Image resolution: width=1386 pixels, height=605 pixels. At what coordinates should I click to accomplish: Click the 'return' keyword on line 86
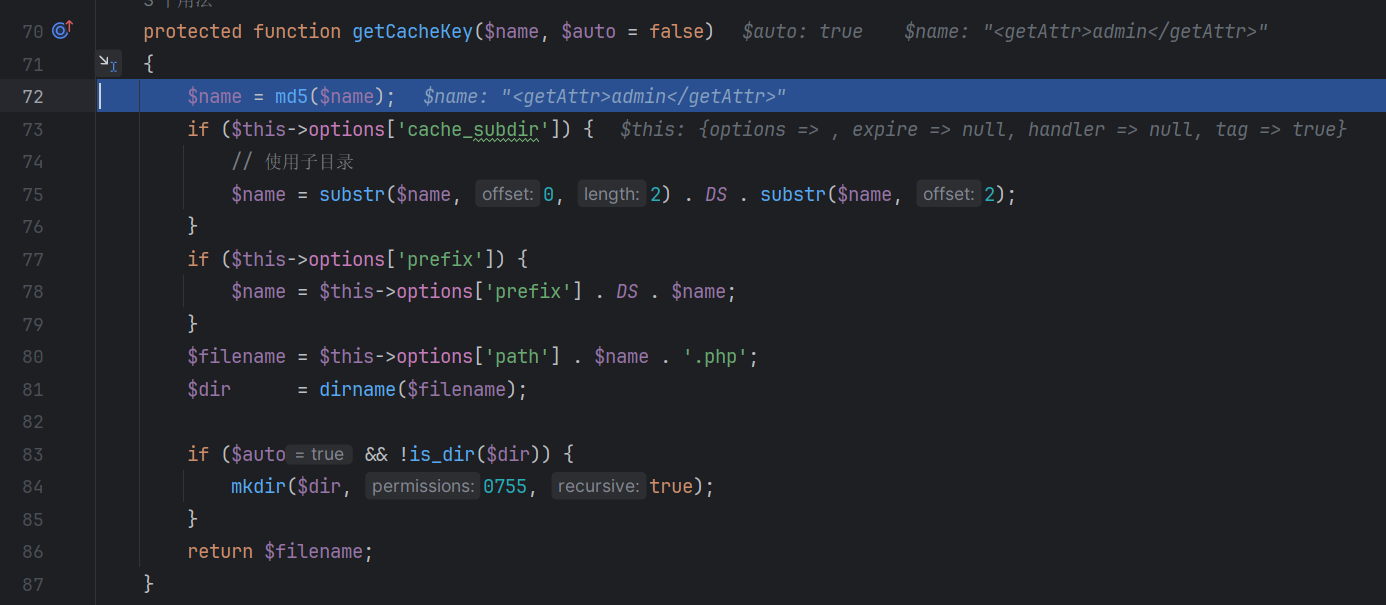coord(220,551)
